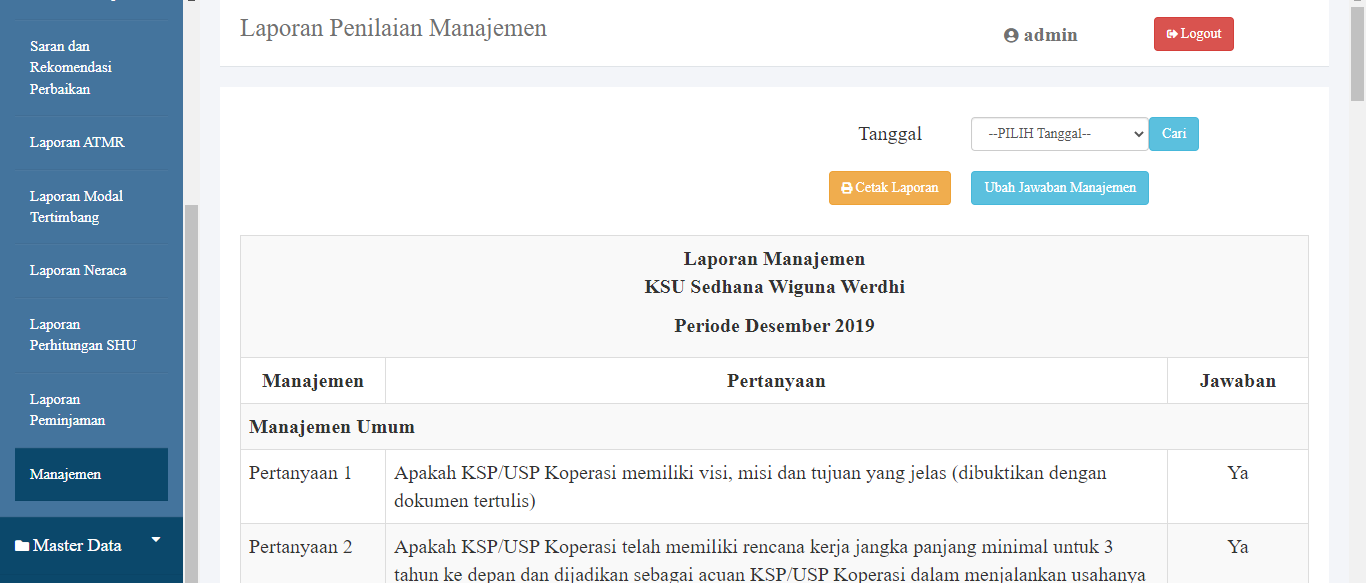Click the Ya answer for Pertanyaan 1
The image size is (1366, 583).
1238,473
